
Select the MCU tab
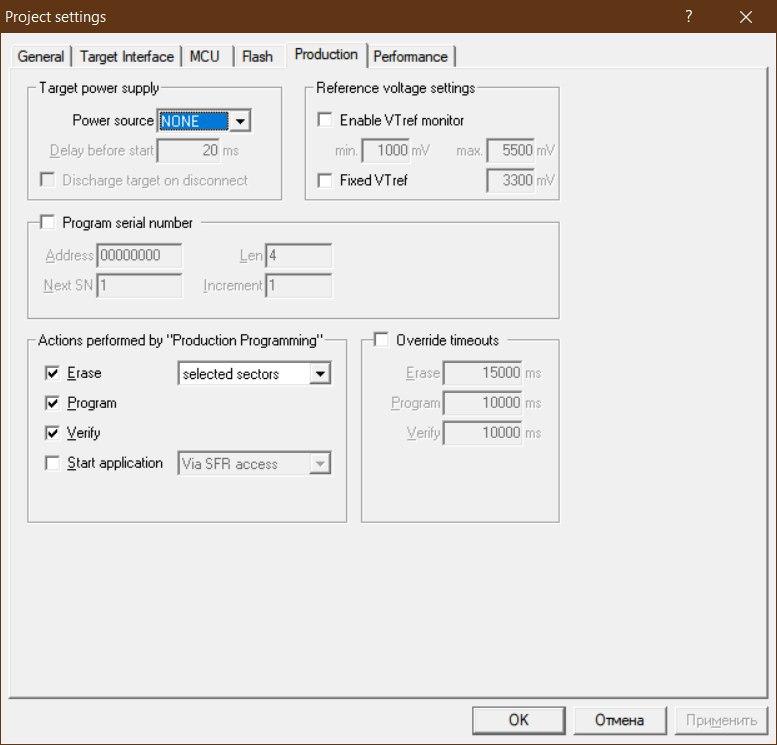205,56
